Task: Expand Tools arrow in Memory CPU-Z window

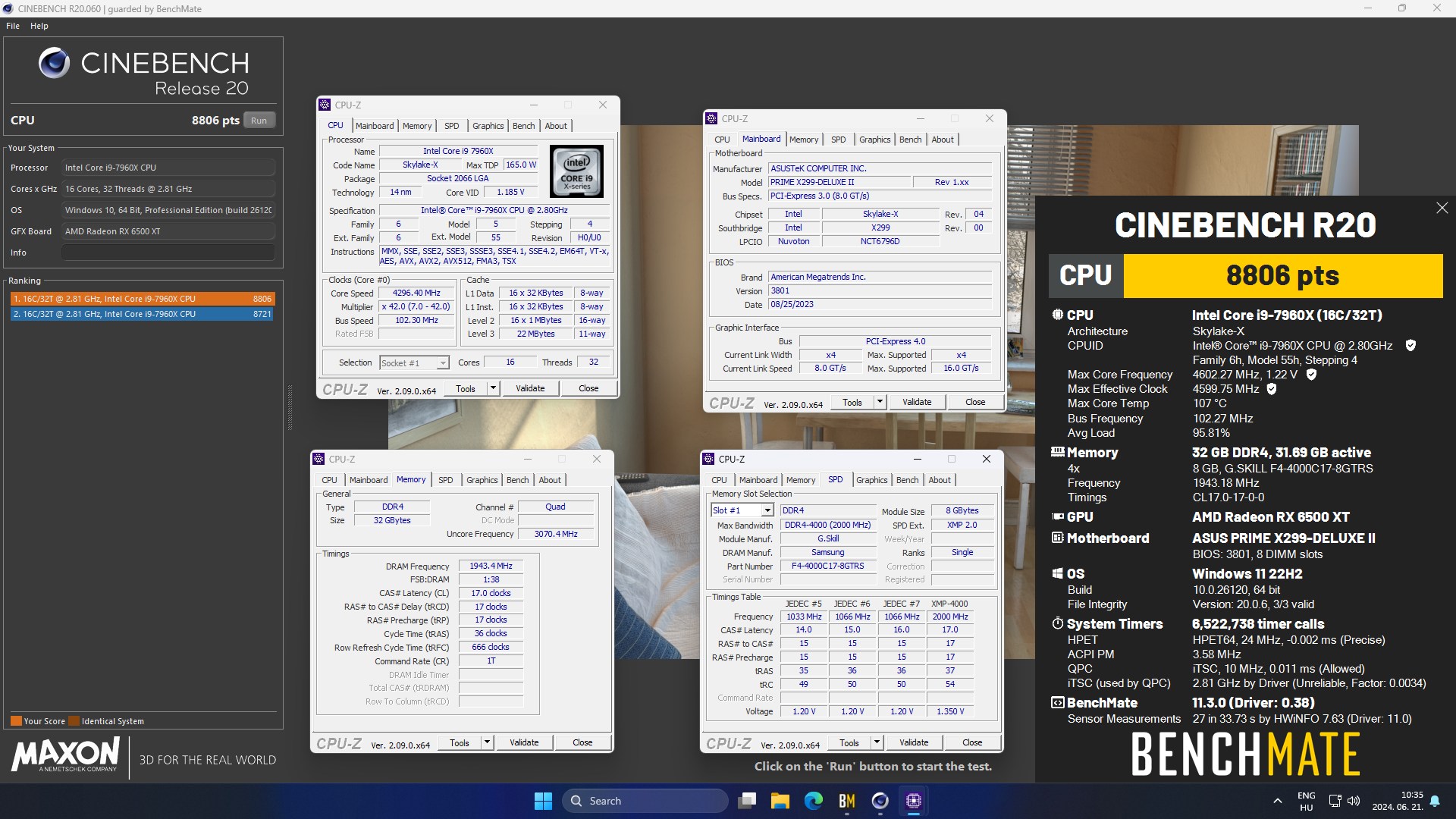Action: 487,742
